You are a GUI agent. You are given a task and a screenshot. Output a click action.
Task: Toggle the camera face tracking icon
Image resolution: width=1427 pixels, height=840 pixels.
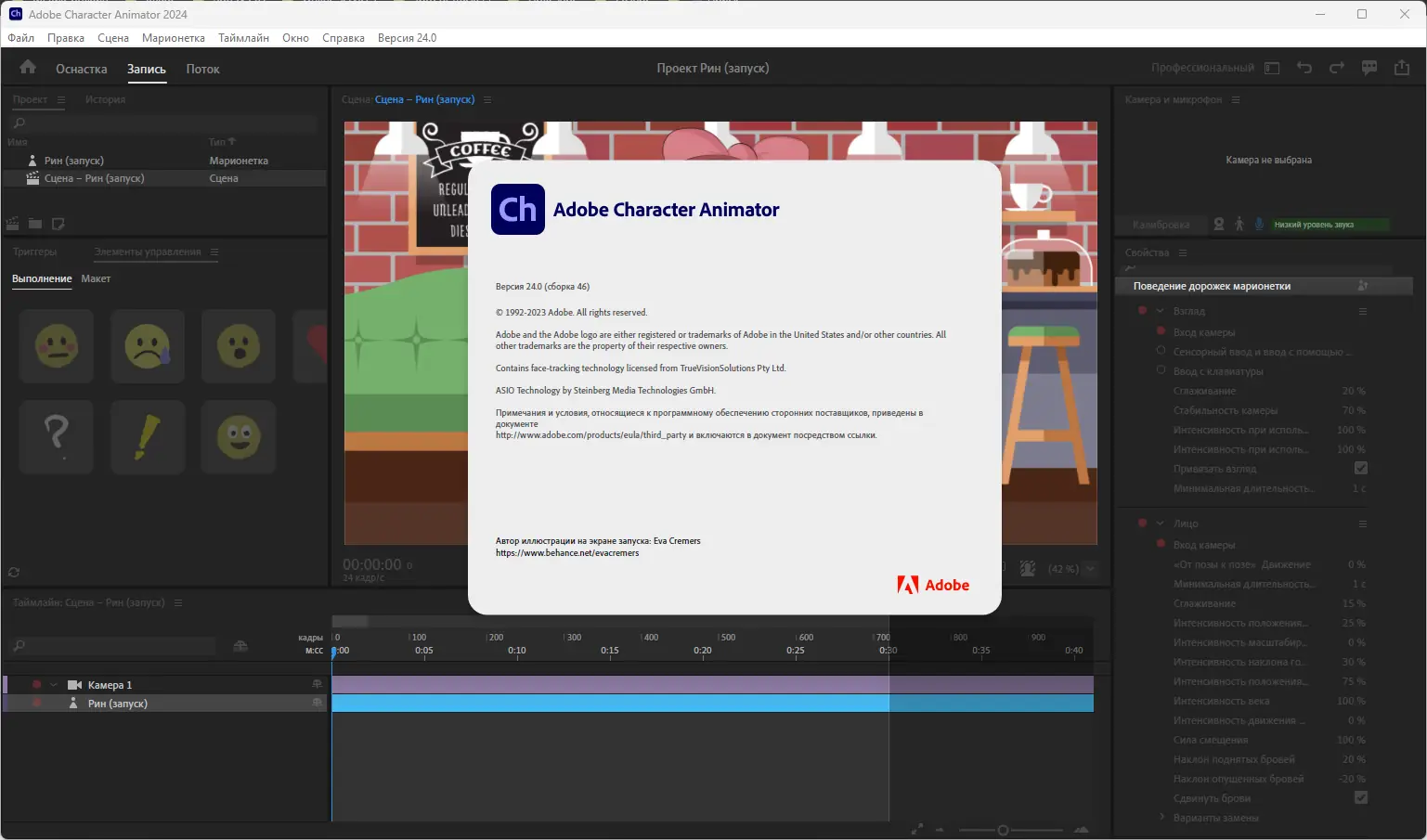1219,225
